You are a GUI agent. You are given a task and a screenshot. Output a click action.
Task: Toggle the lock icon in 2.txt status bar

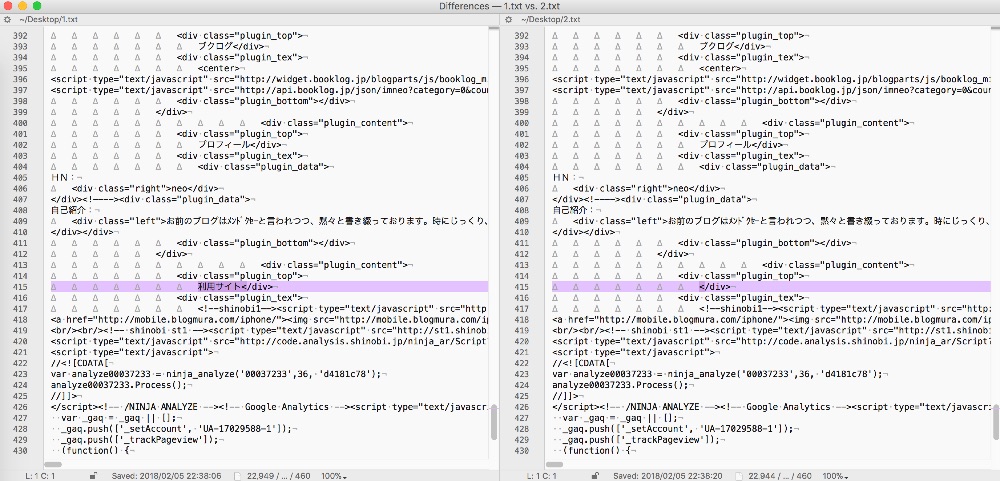(x=595, y=476)
